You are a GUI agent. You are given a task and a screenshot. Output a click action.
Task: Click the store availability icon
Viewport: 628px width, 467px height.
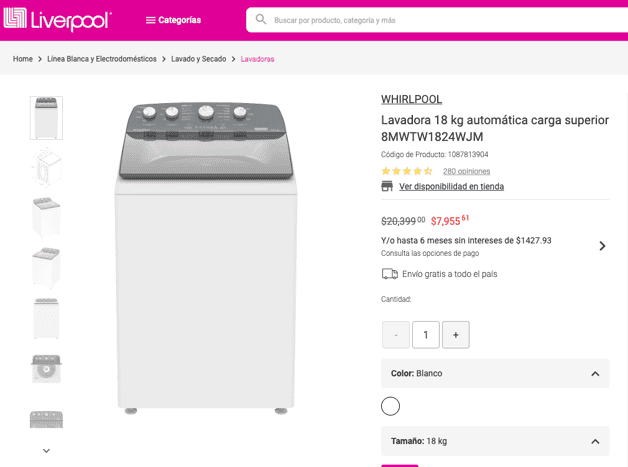point(387,186)
